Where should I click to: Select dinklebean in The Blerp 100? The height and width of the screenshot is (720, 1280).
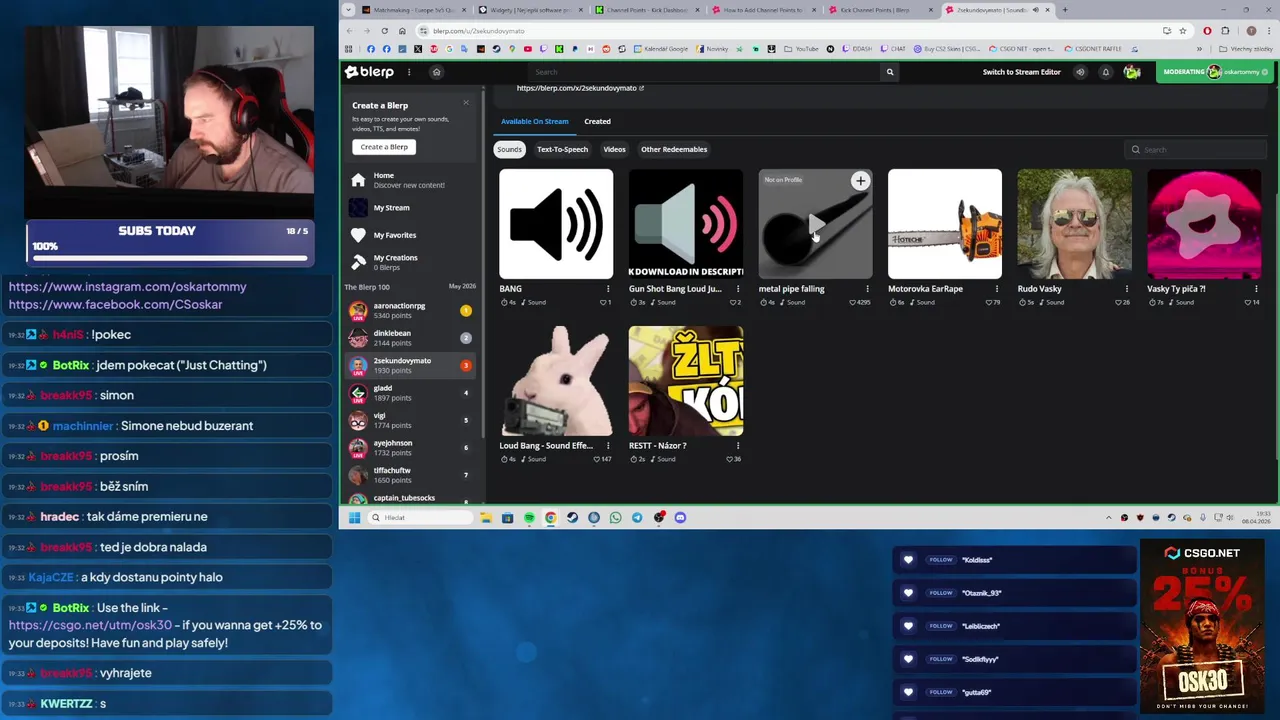tap(409, 338)
